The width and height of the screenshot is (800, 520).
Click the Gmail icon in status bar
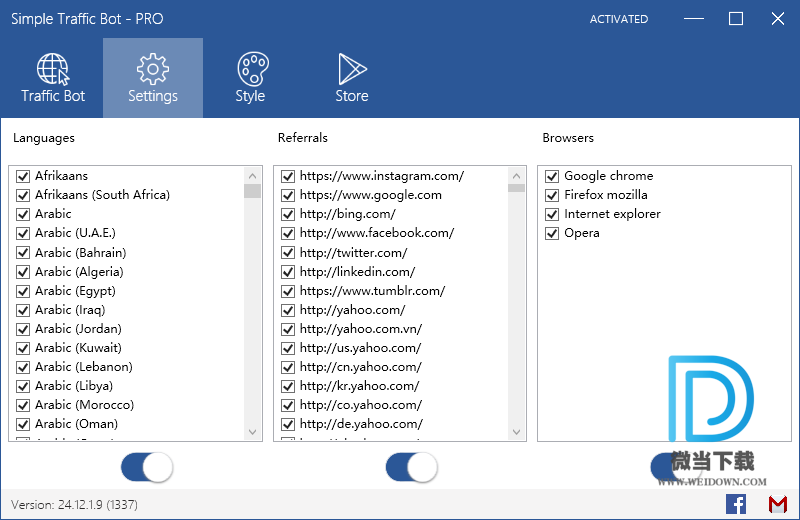pos(777,504)
